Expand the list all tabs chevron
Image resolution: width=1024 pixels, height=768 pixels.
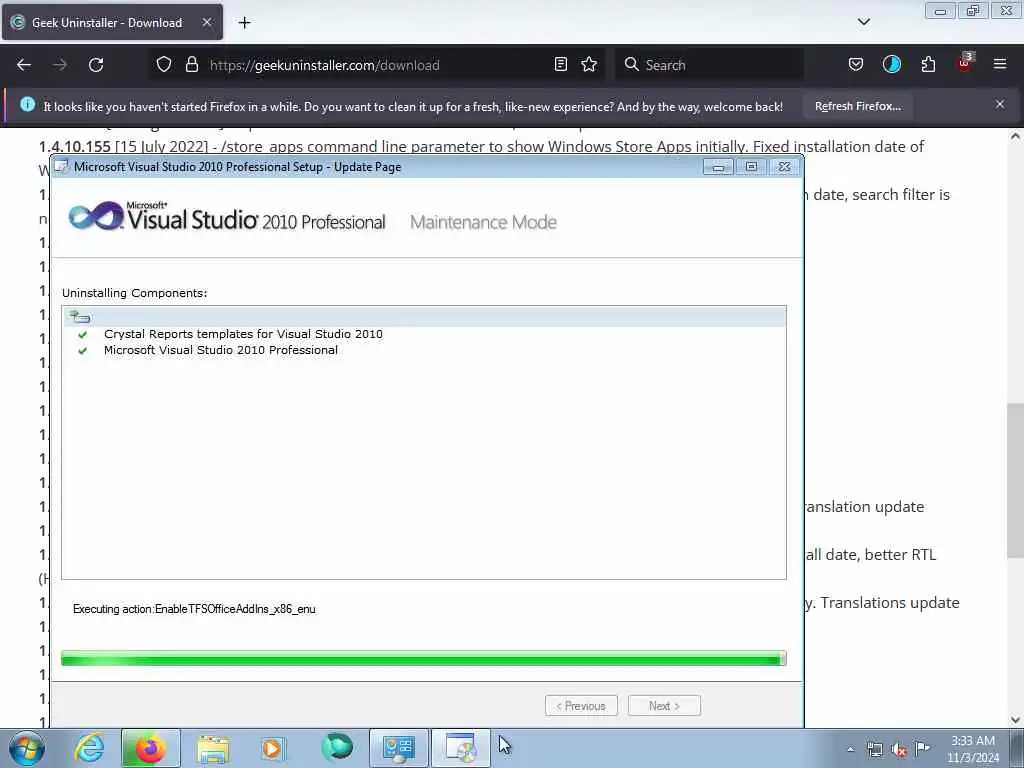(863, 22)
